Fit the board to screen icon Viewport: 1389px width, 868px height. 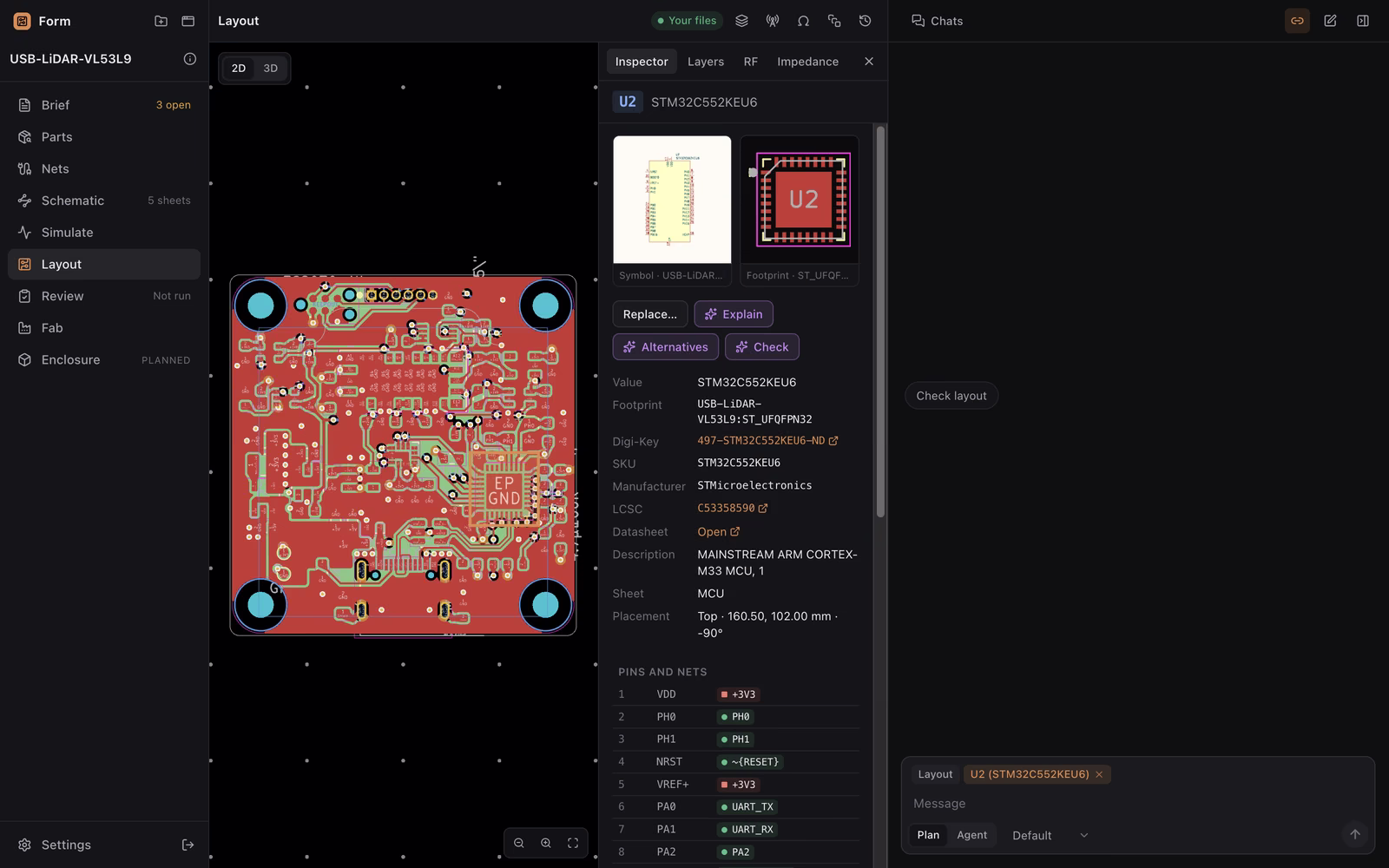click(x=573, y=843)
